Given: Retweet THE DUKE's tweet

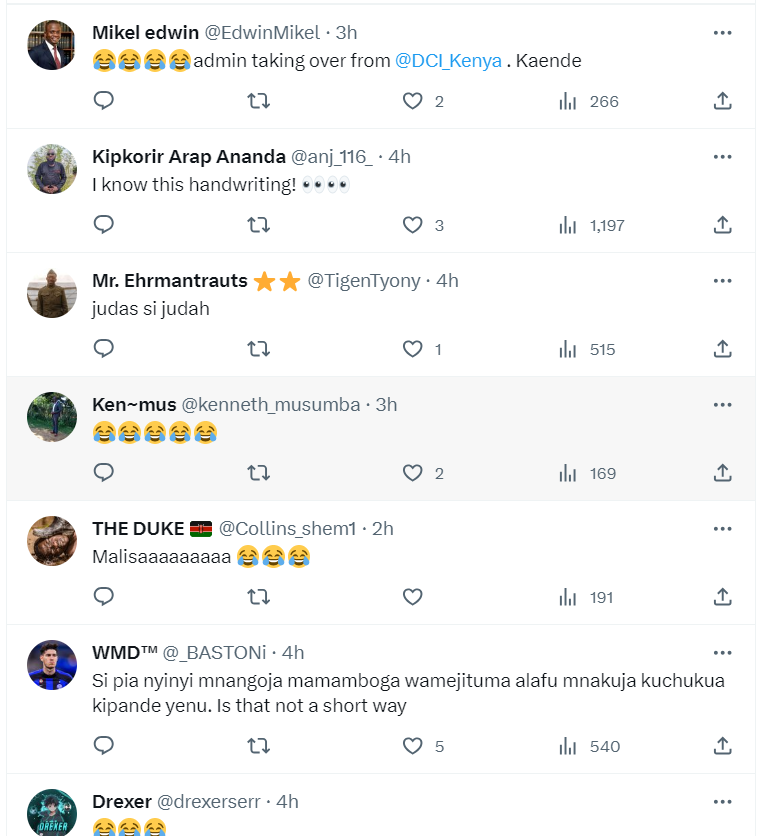Looking at the screenshot, I should pyautogui.click(x=258, y=597).
